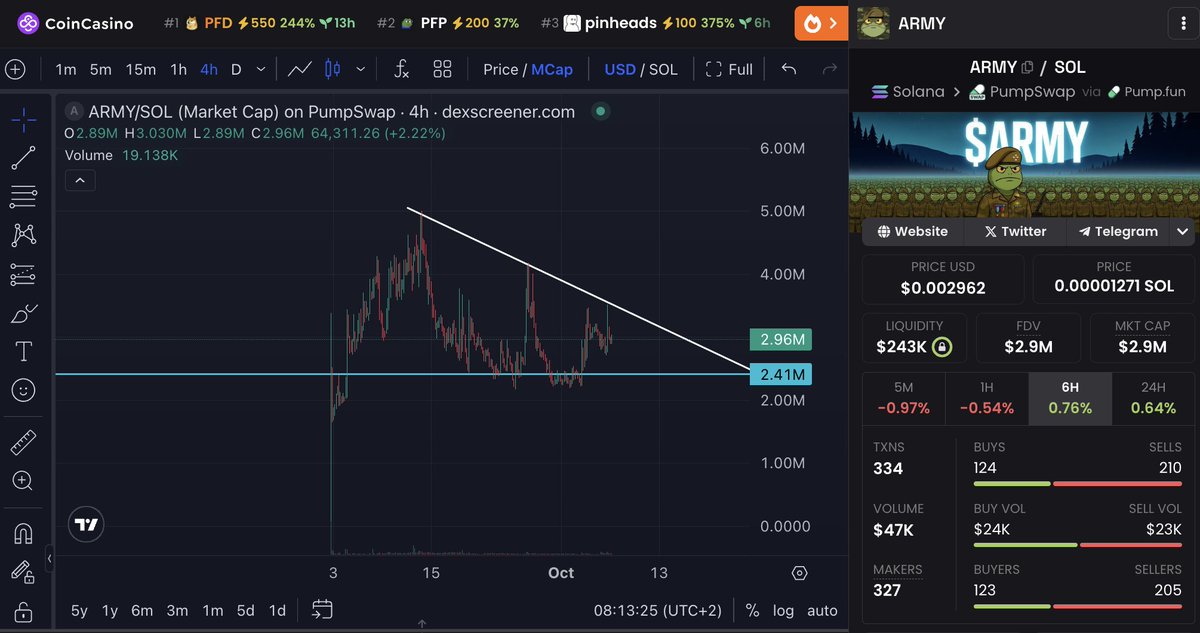
Task: Open the time interval dropdown arrow
Action: coord(261,69)
